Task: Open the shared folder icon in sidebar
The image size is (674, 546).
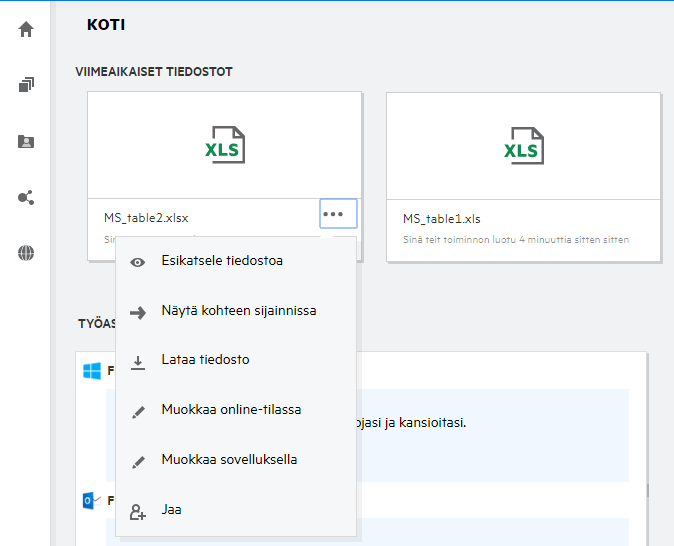Action: 26,141
